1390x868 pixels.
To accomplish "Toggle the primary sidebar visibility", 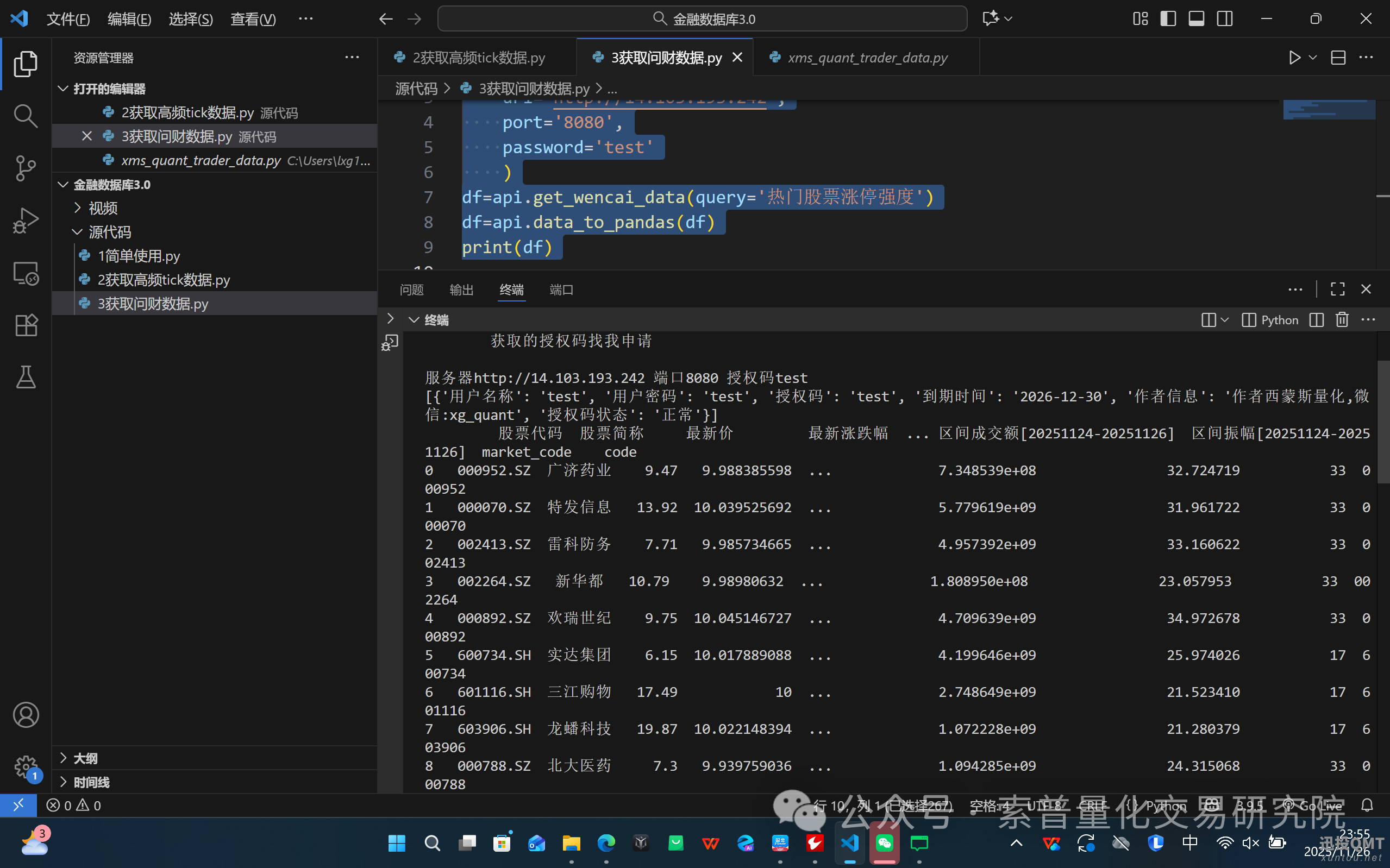I will click(x=1168, y=19).
